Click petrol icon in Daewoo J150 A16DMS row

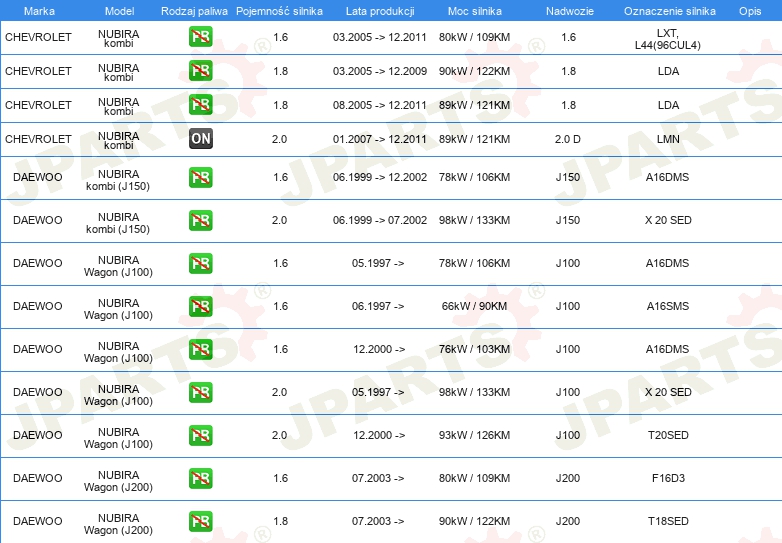(x=201, y=178)
